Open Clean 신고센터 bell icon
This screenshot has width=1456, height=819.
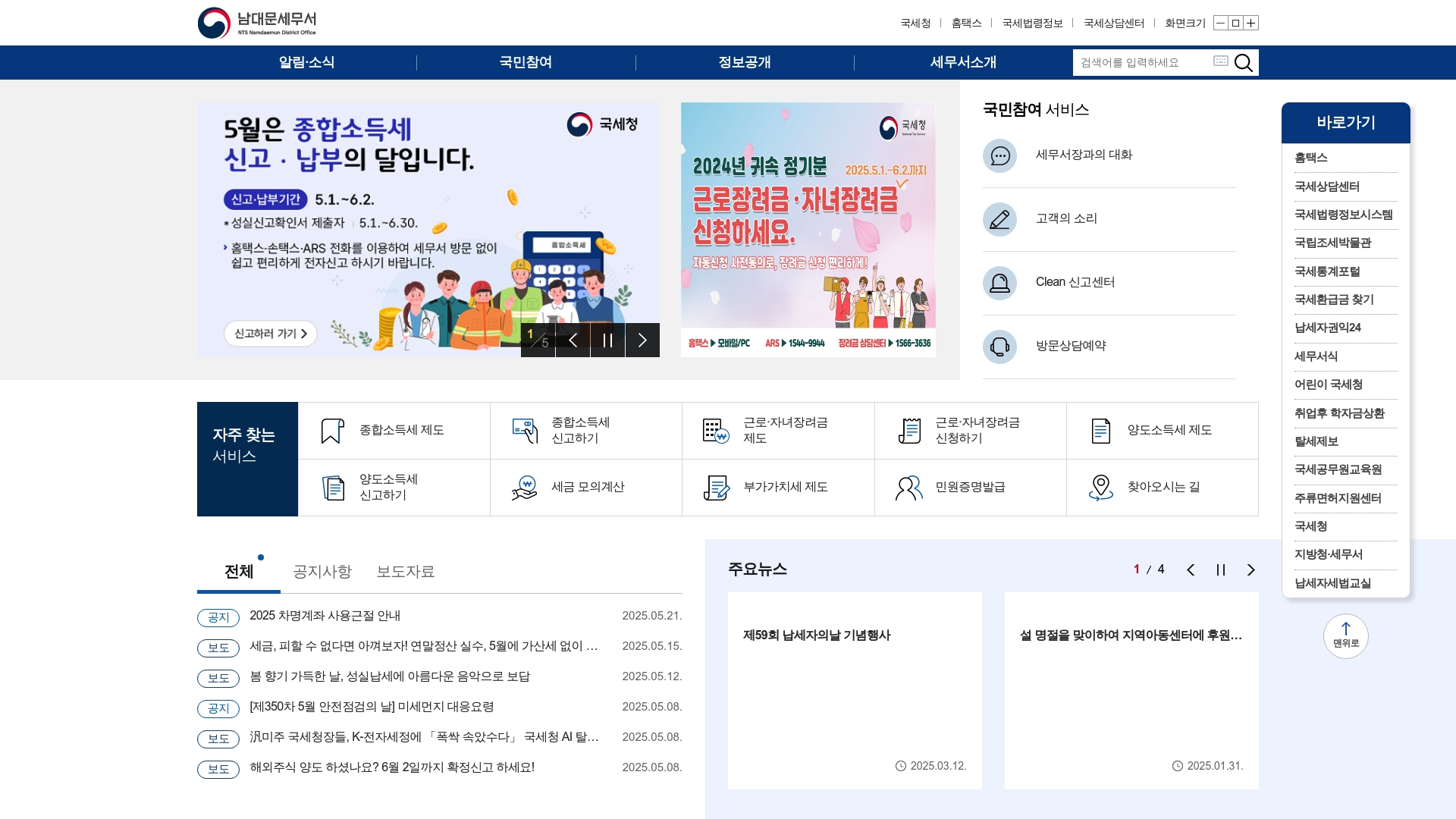pos(999,283)
